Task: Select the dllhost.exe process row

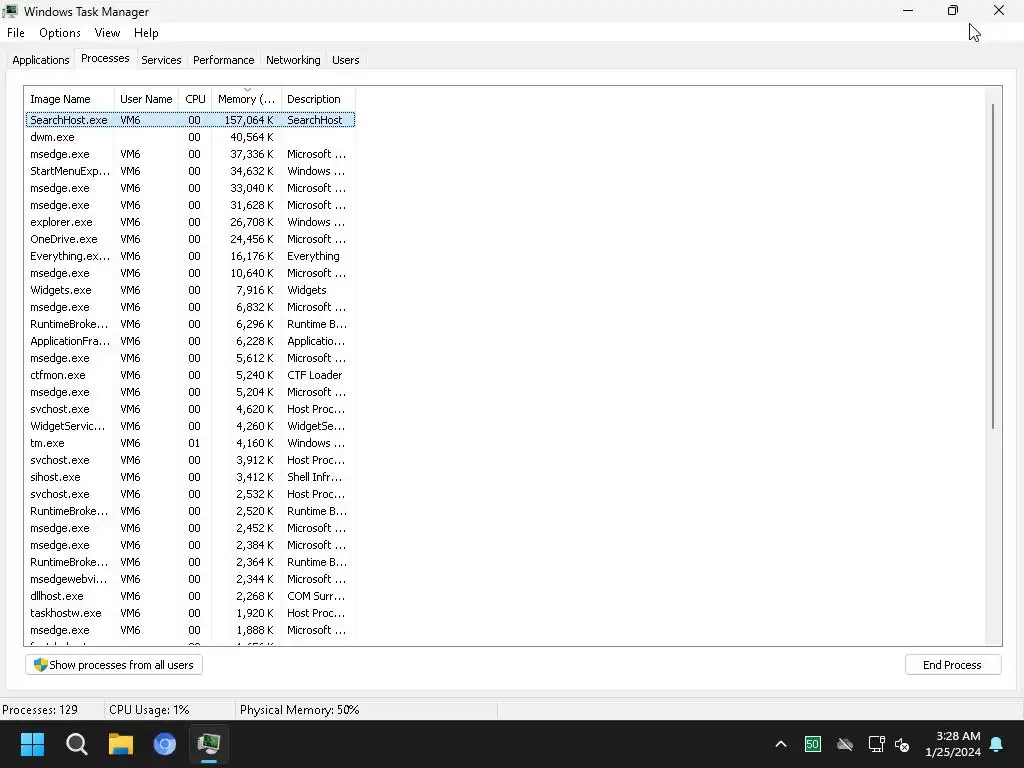Action: tap(190, 596)
